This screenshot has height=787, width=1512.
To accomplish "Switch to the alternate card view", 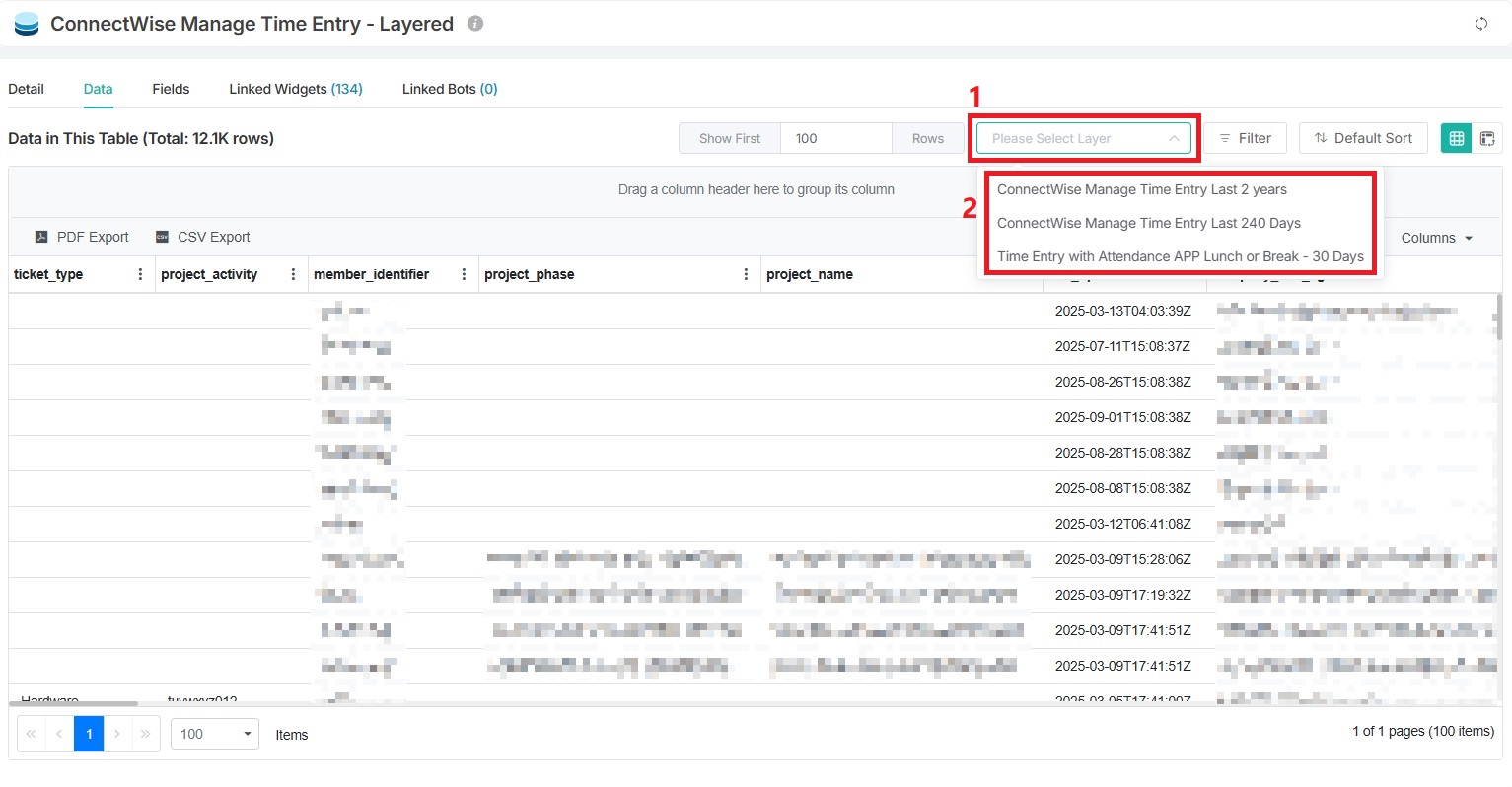I will pos(1487,139).
